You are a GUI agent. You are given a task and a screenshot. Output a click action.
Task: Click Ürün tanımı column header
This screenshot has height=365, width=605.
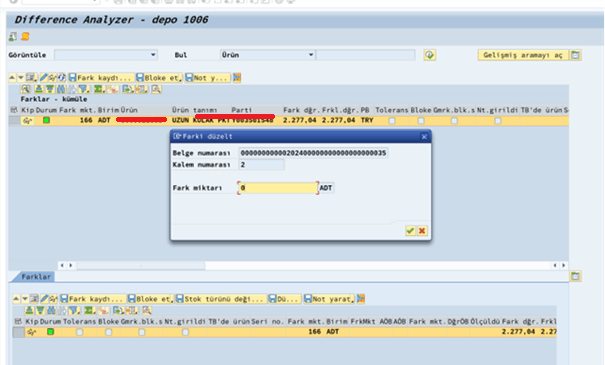pyautogui.click(x=194, y=110)
